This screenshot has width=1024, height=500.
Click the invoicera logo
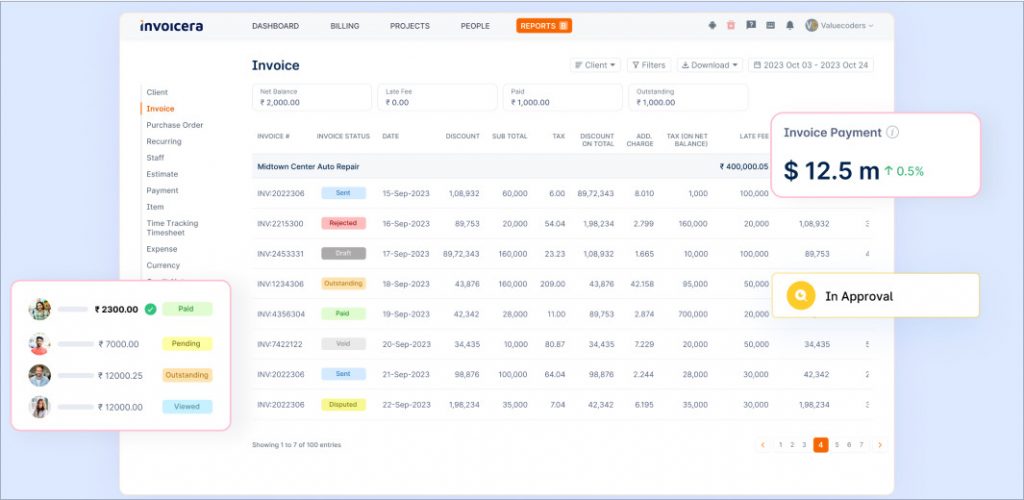tap(171, 26)
